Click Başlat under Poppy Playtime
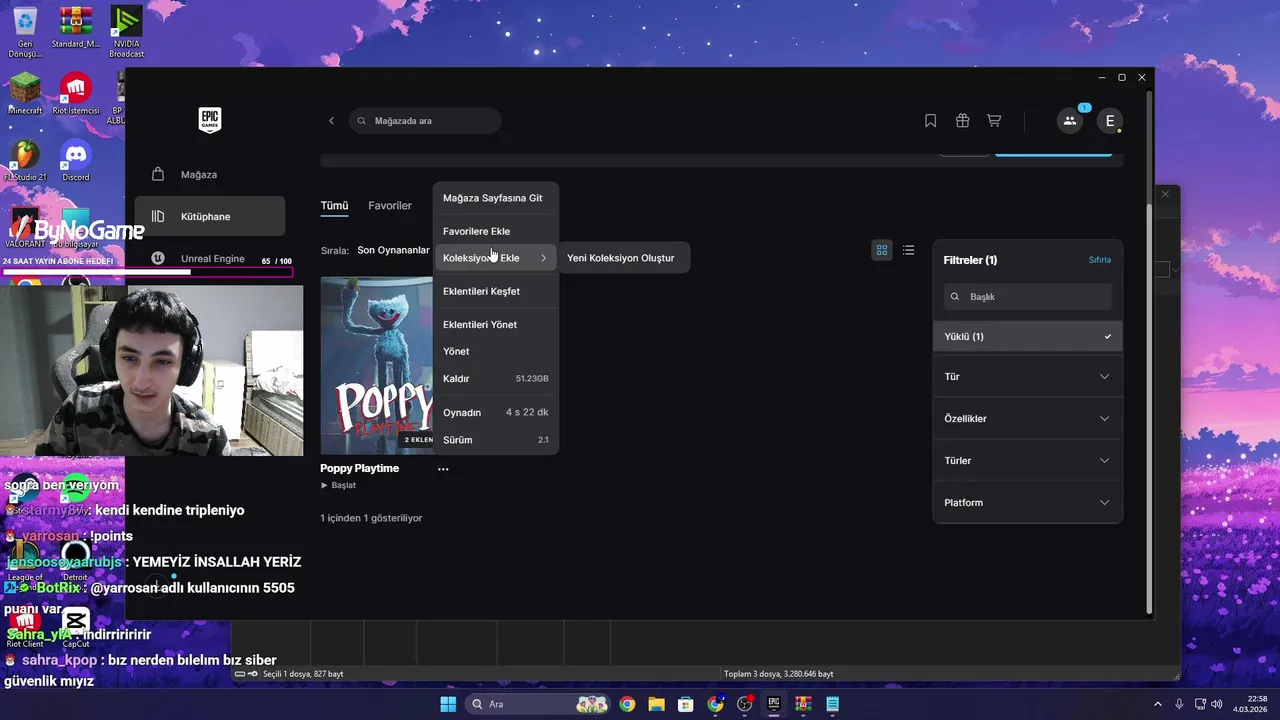 point(338,485)
